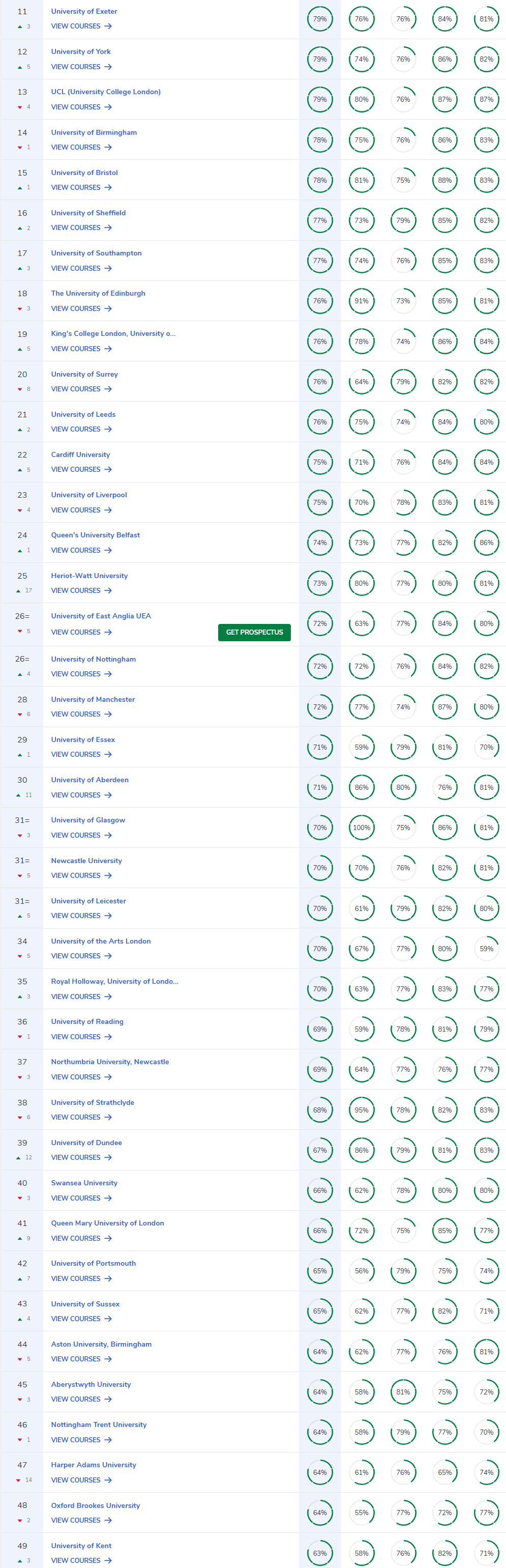
Task: Click arrow icon beside Liverpool VIEW COURSES
Action: (108, 510)
